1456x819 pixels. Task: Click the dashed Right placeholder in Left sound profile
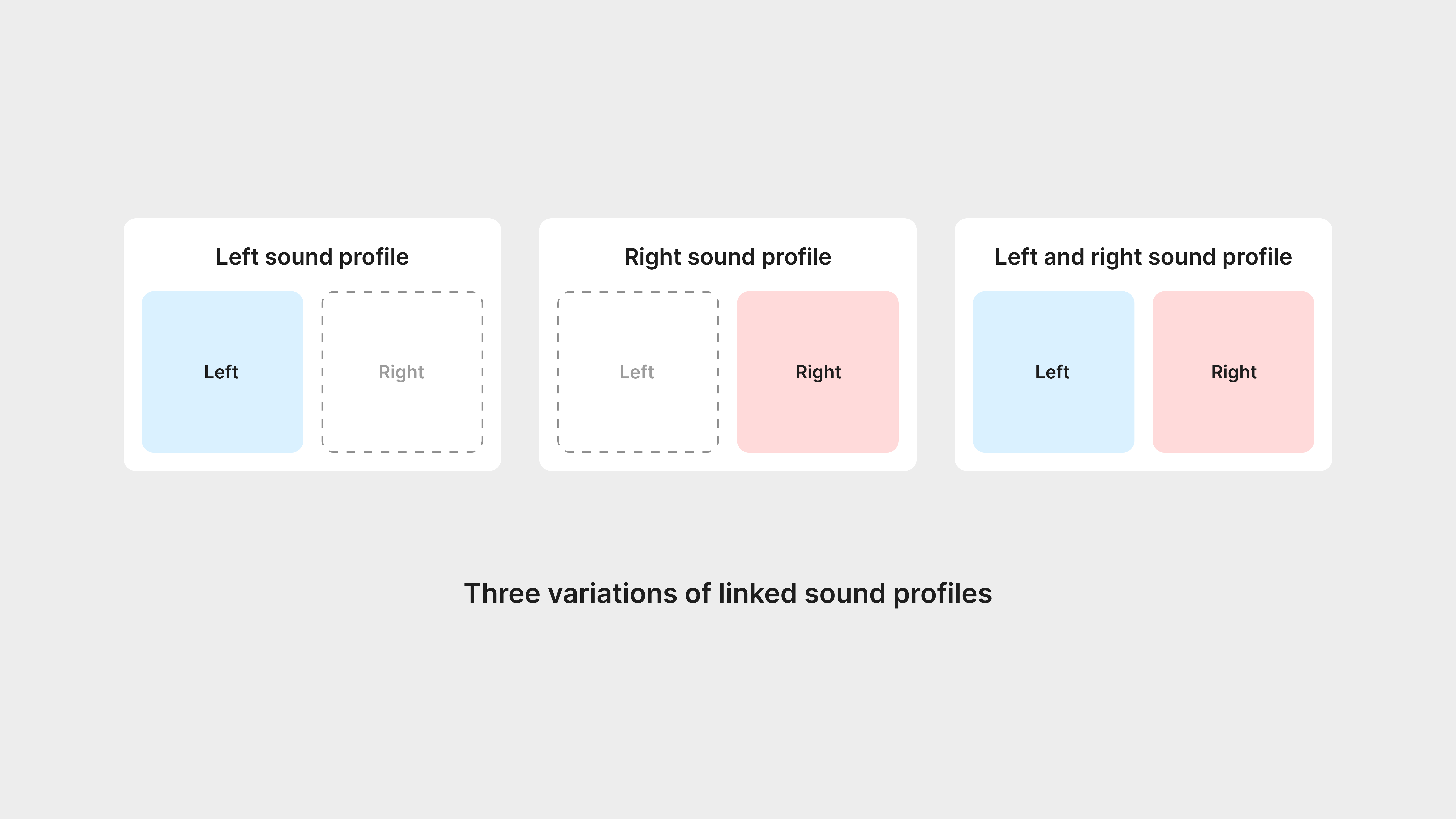tap(402, 372)
